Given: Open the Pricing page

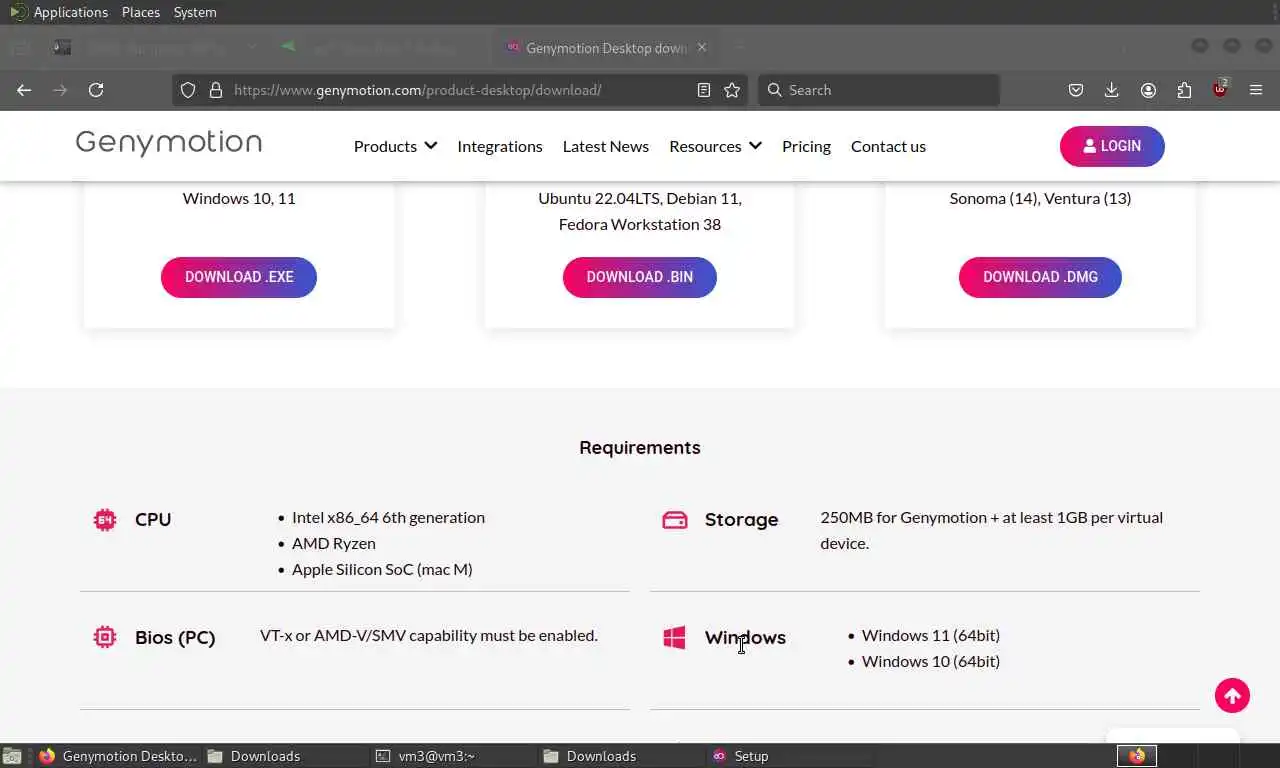Looking at the screenshot, I should click(806, 146).
